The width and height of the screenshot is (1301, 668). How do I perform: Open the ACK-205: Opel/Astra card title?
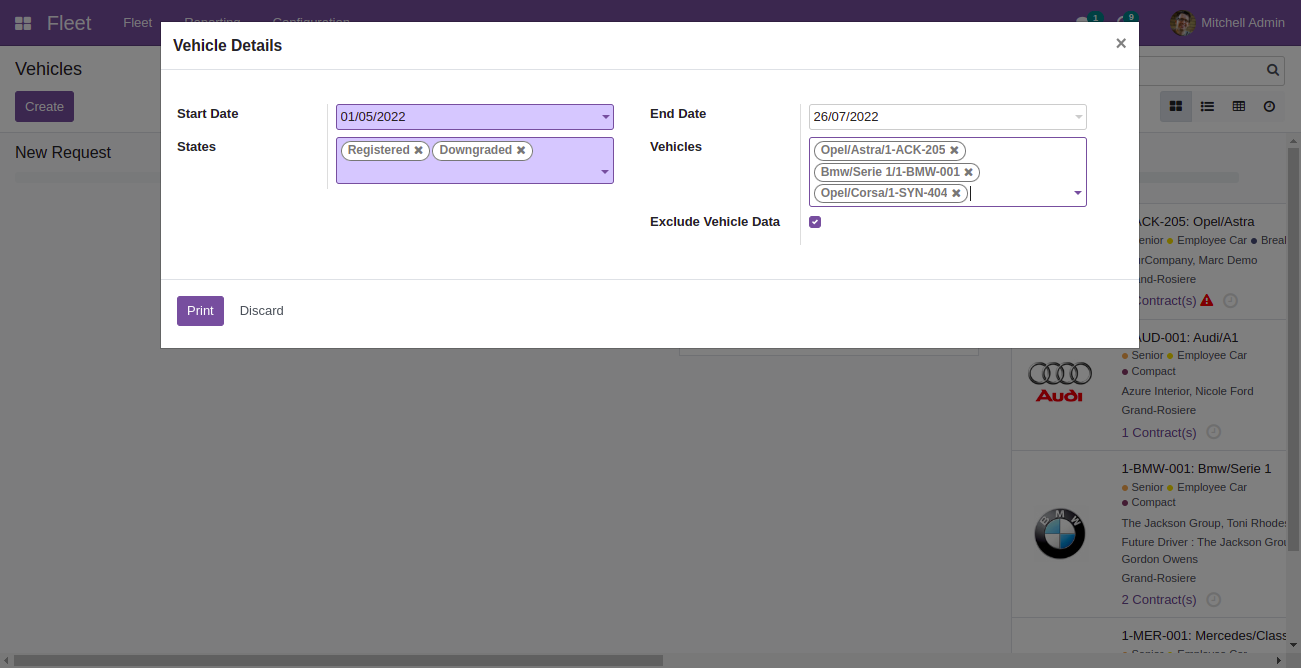1196,221
